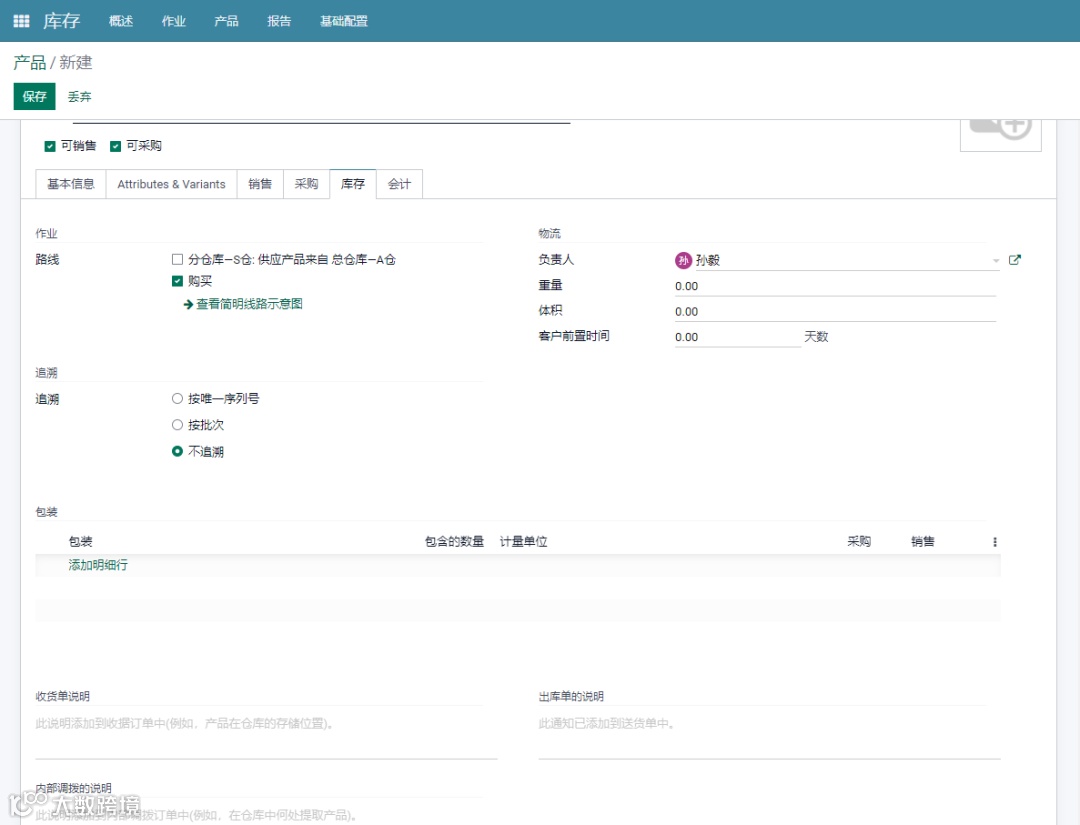Viewport: 1080px width, 825px height.
Task: Click the 丢弃 button
Action: coord(79,96)
